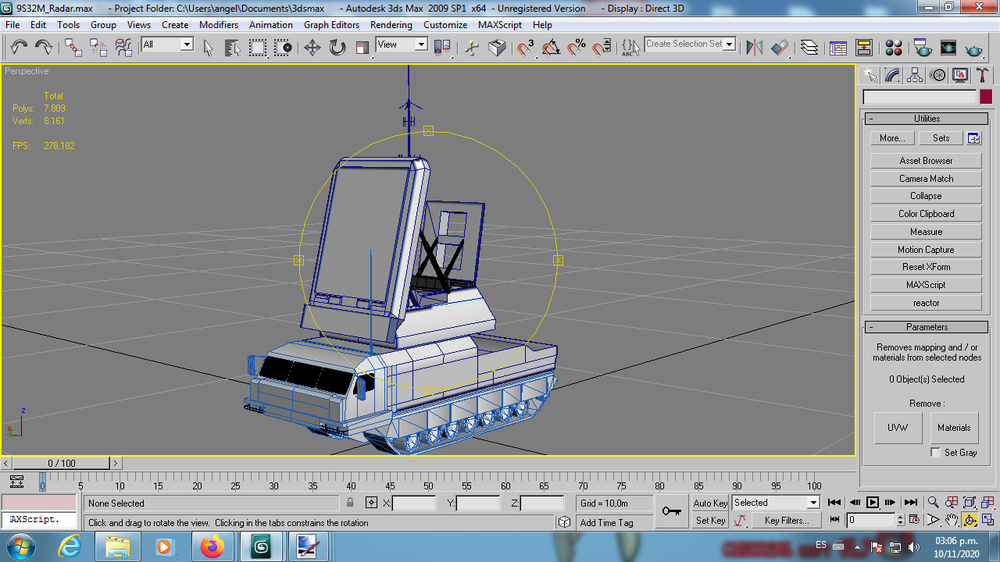Screen dimensions: 1000x562
Task: Click the Asset Browser utility button
Action: point(926,161)
